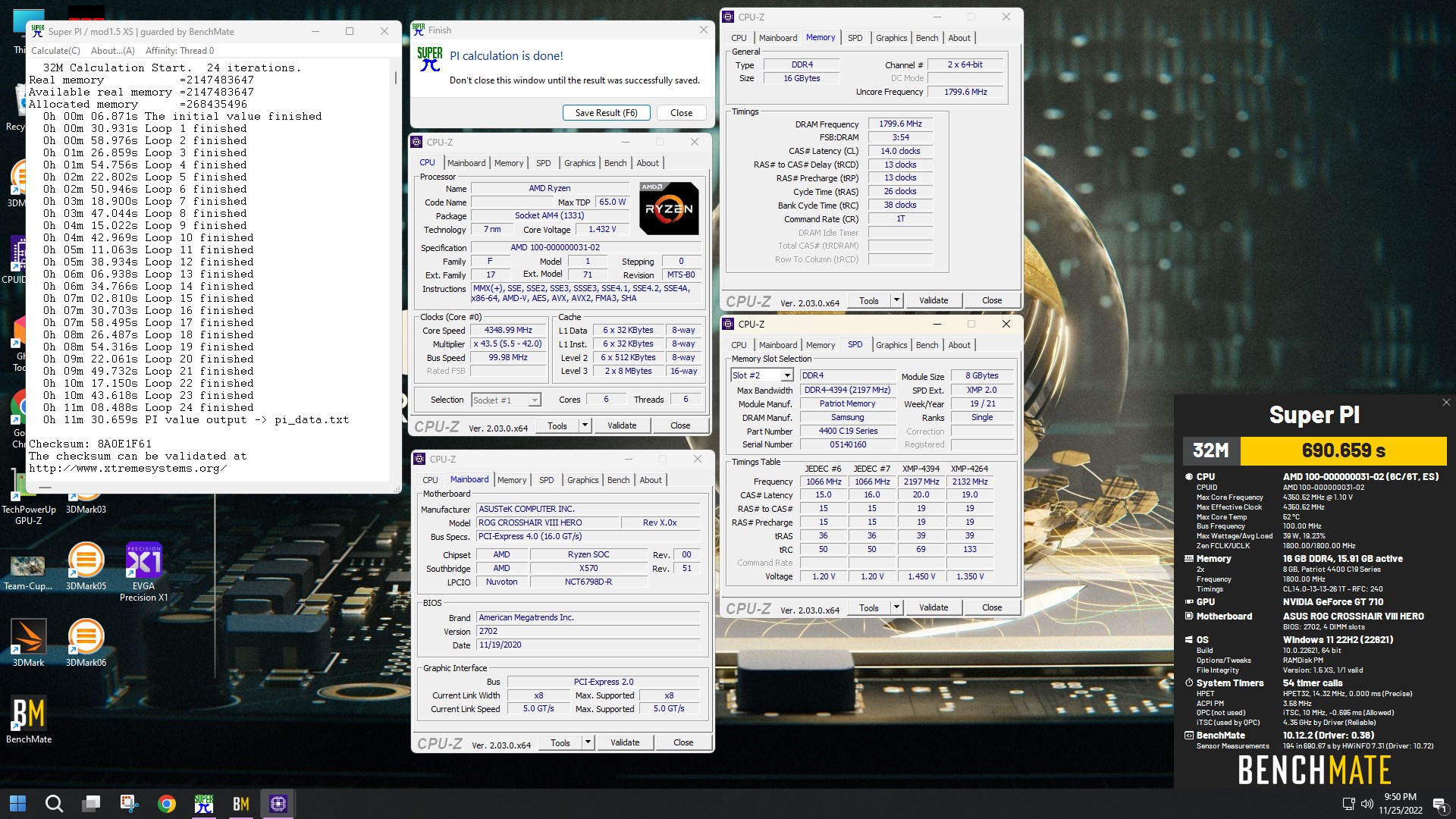
Task: Select CPU tab in CPU-Z Memory window
Action: pos(739,38)
